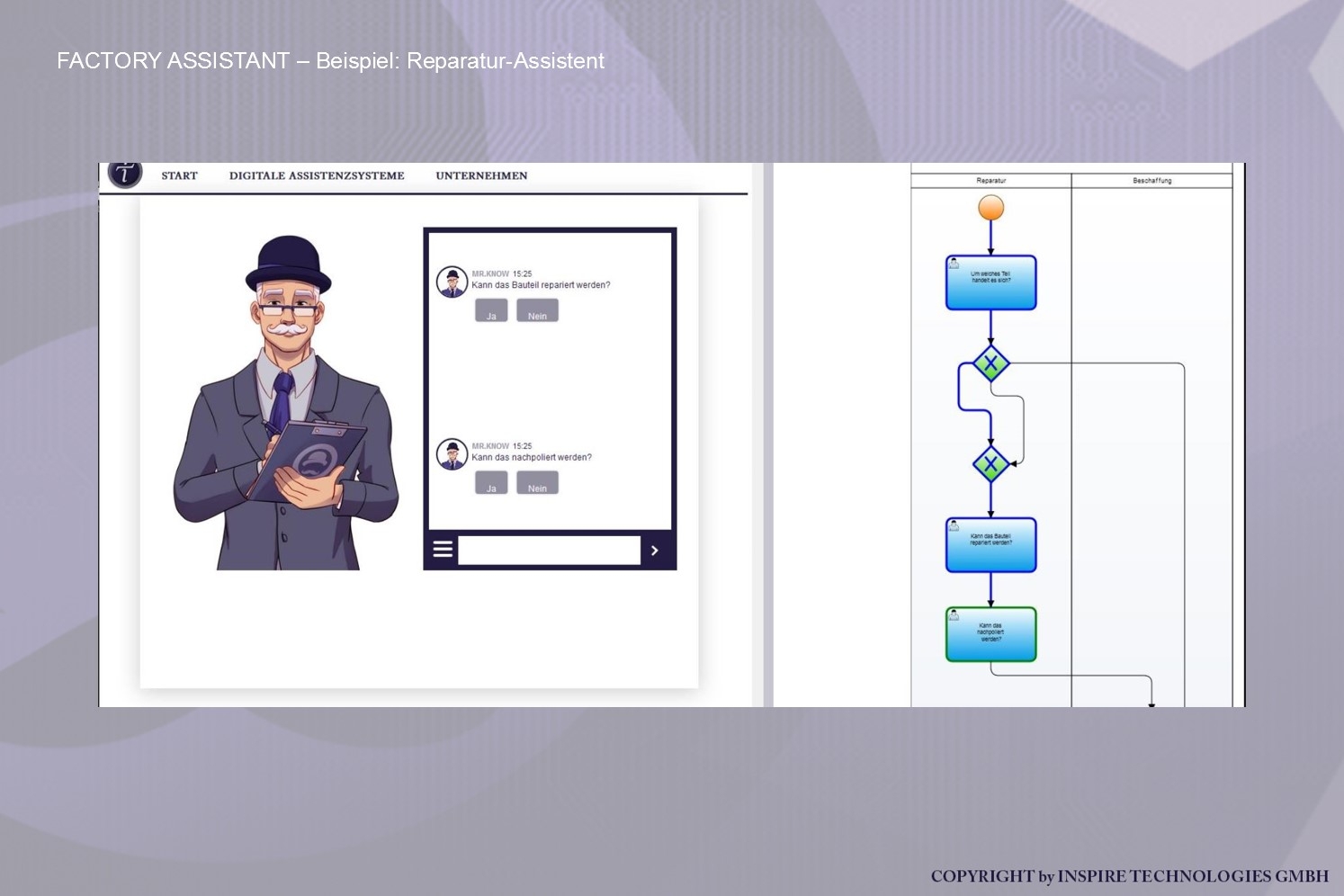
Task: Click the chat message input field
Action: (549, 550)
